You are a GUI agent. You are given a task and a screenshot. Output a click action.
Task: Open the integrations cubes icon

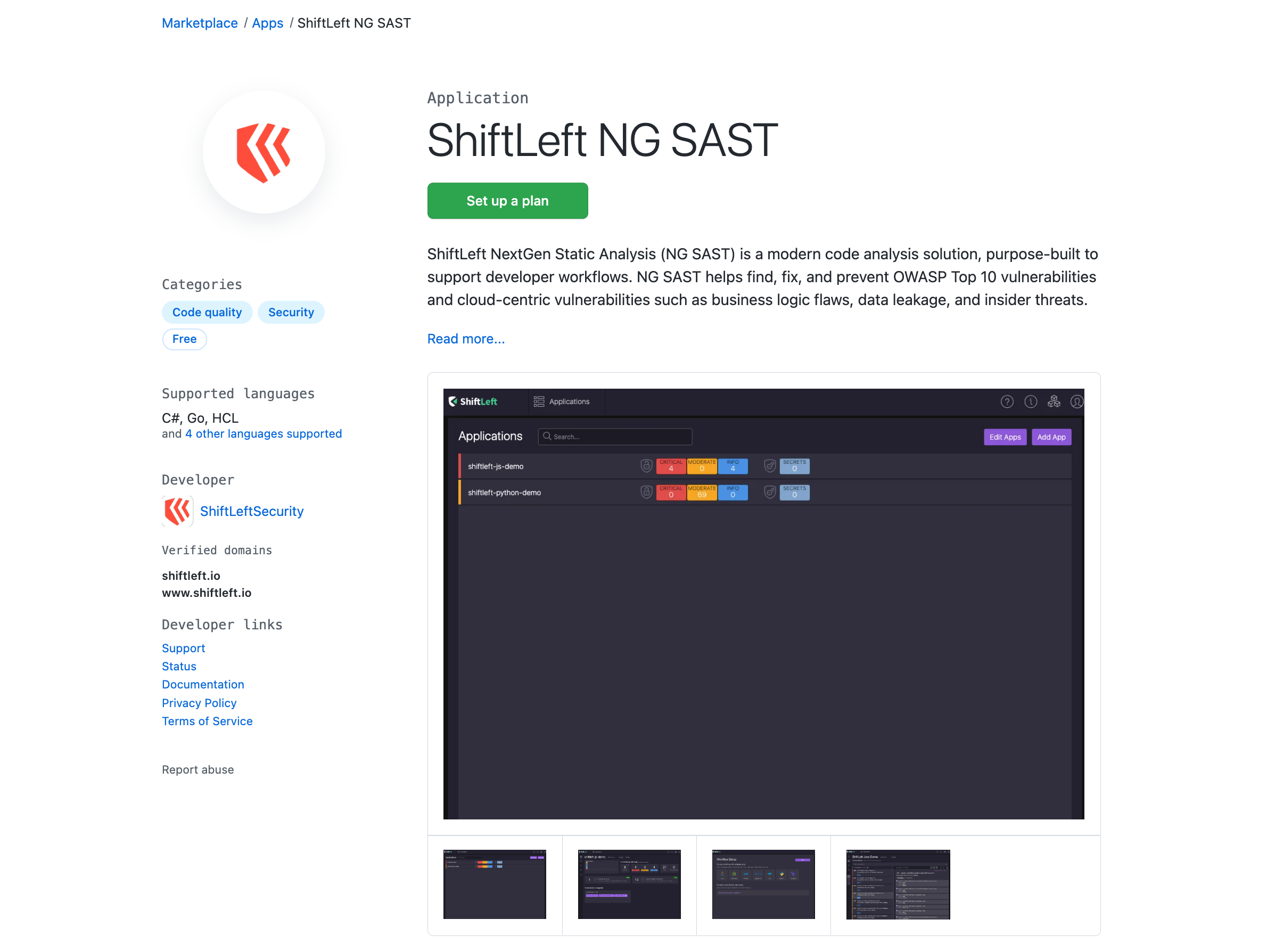pos(1054,402)
